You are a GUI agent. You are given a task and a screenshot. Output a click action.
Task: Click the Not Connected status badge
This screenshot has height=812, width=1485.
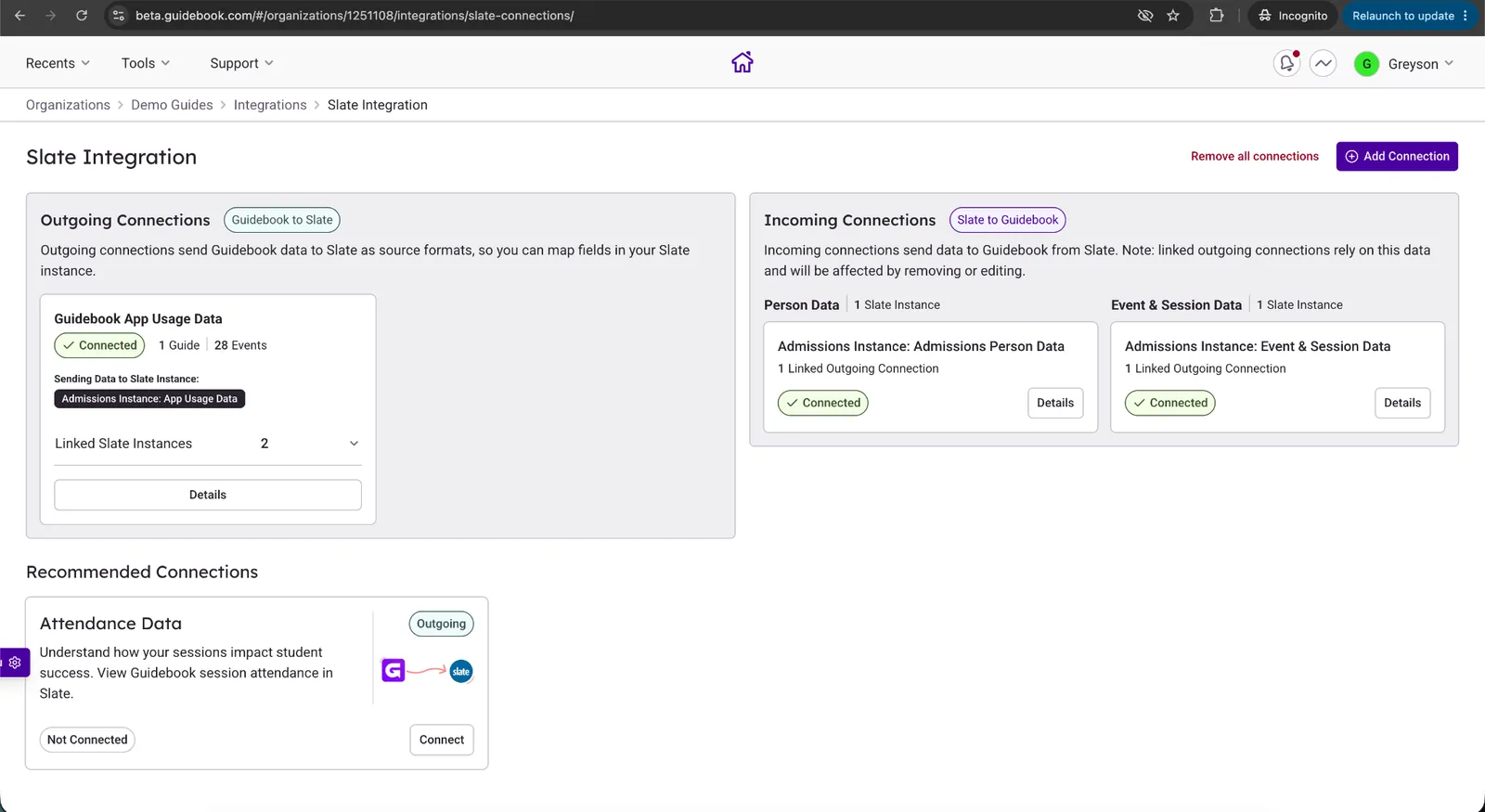[x=87, y=740]
